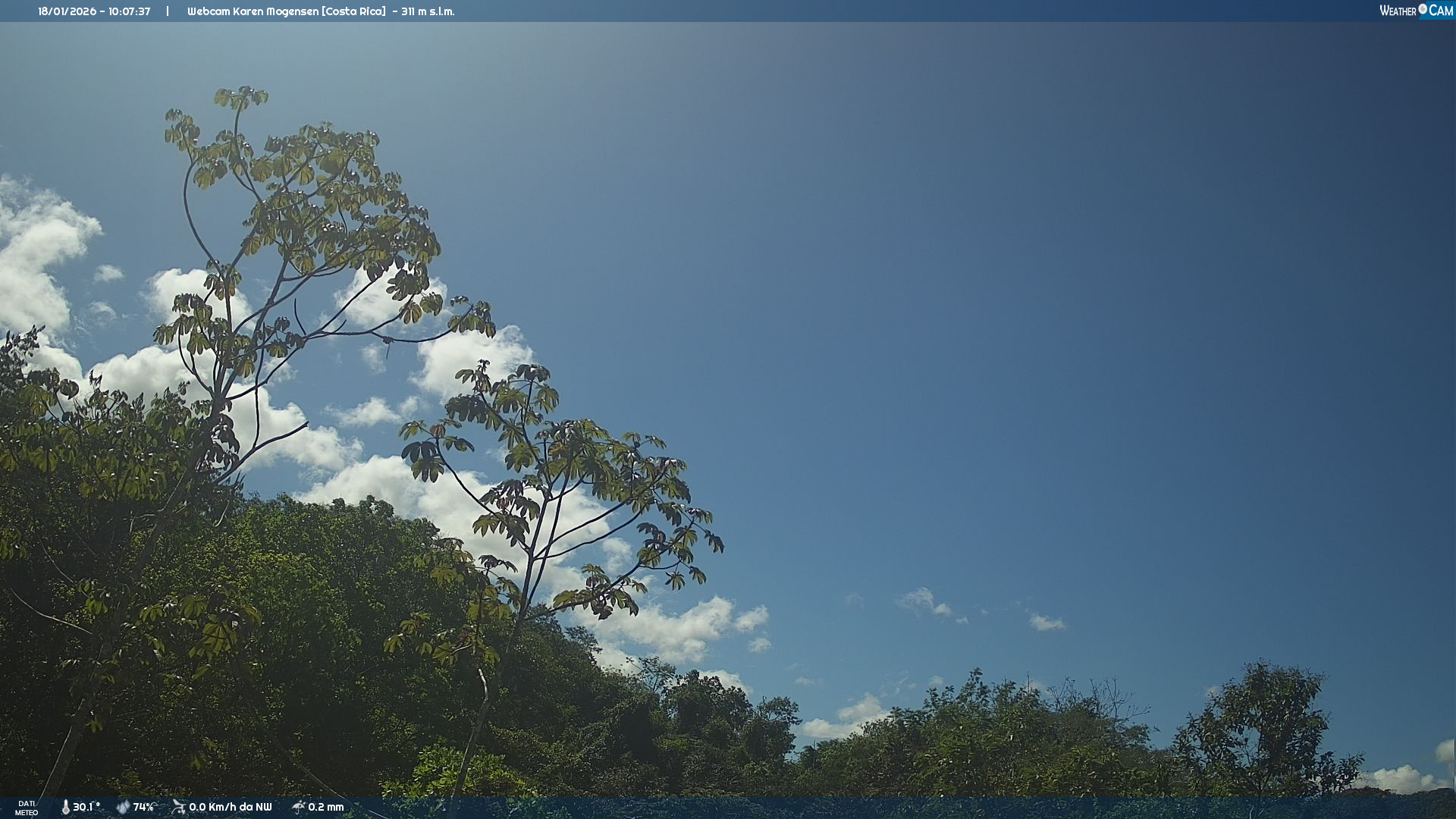The height and width of the screenshot is (819, 1456).
Task: Click the 30.1° temperature reading
Action: (86, 807)
